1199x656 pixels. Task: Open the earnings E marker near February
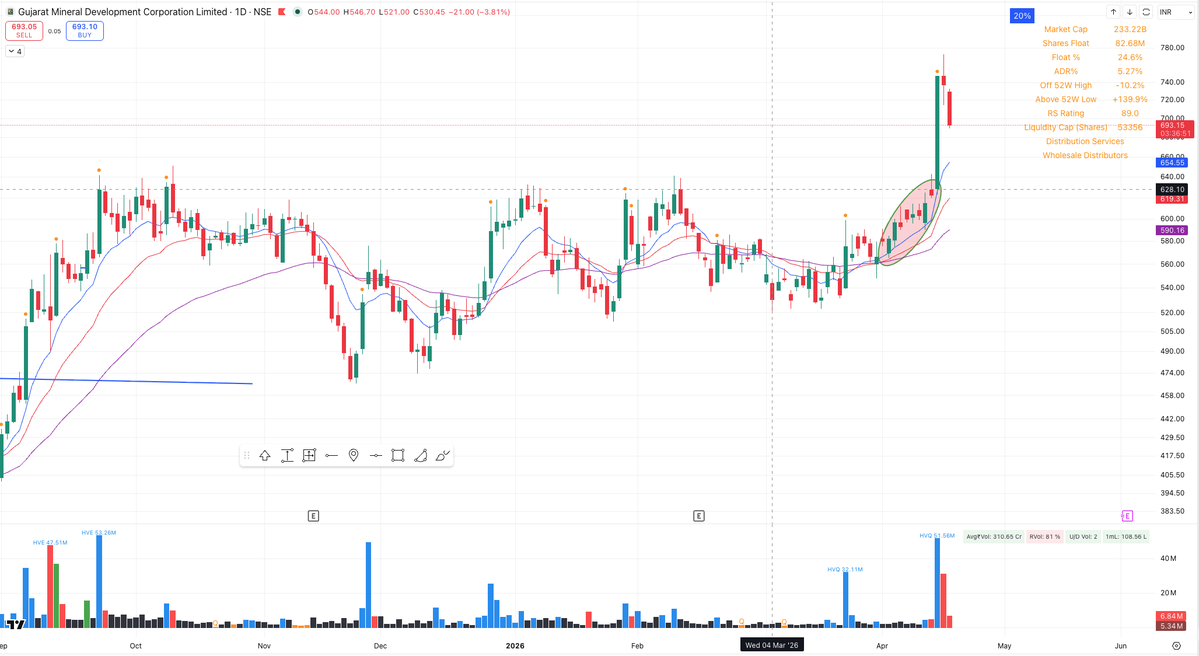[698, 516]
